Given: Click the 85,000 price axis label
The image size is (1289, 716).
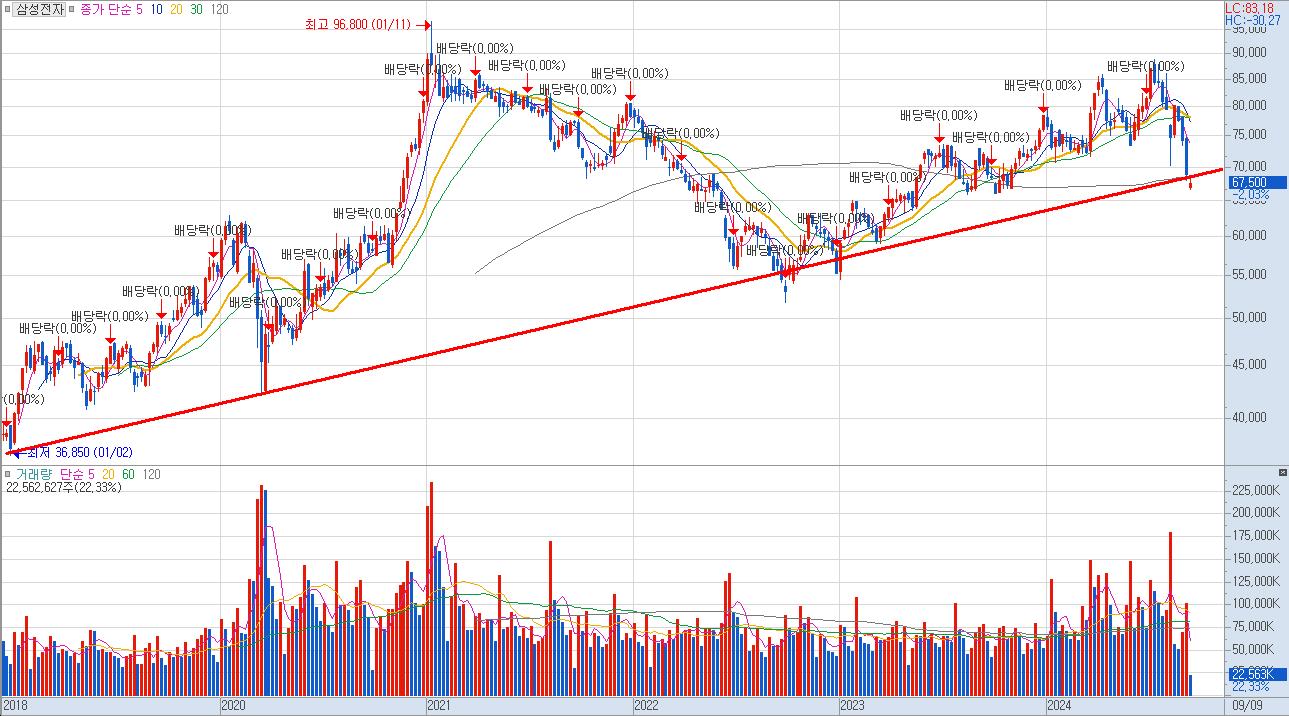Looking at the screenshot, I should pyautogui.click(x=1249, y=78).
